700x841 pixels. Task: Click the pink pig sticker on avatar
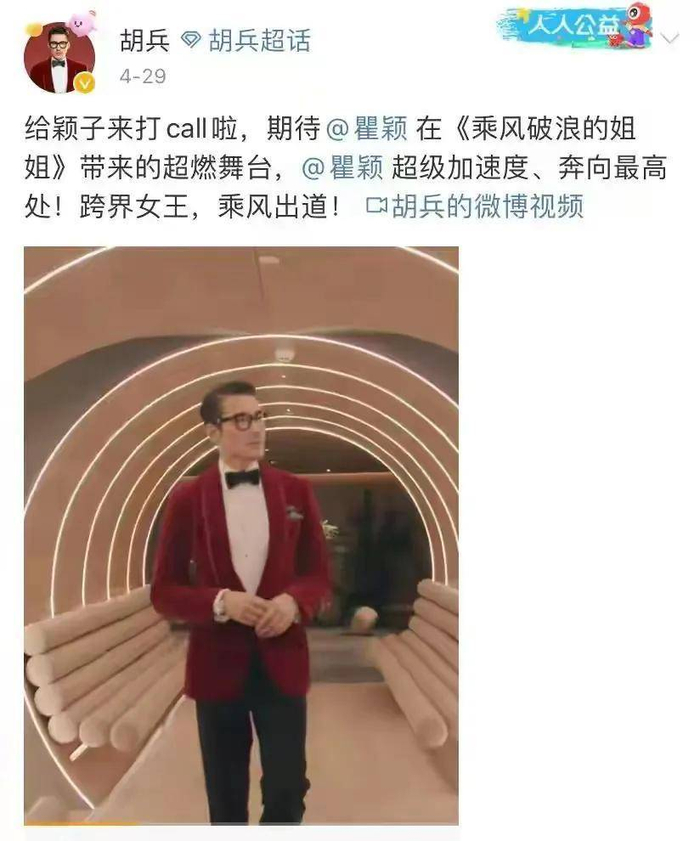82,23
